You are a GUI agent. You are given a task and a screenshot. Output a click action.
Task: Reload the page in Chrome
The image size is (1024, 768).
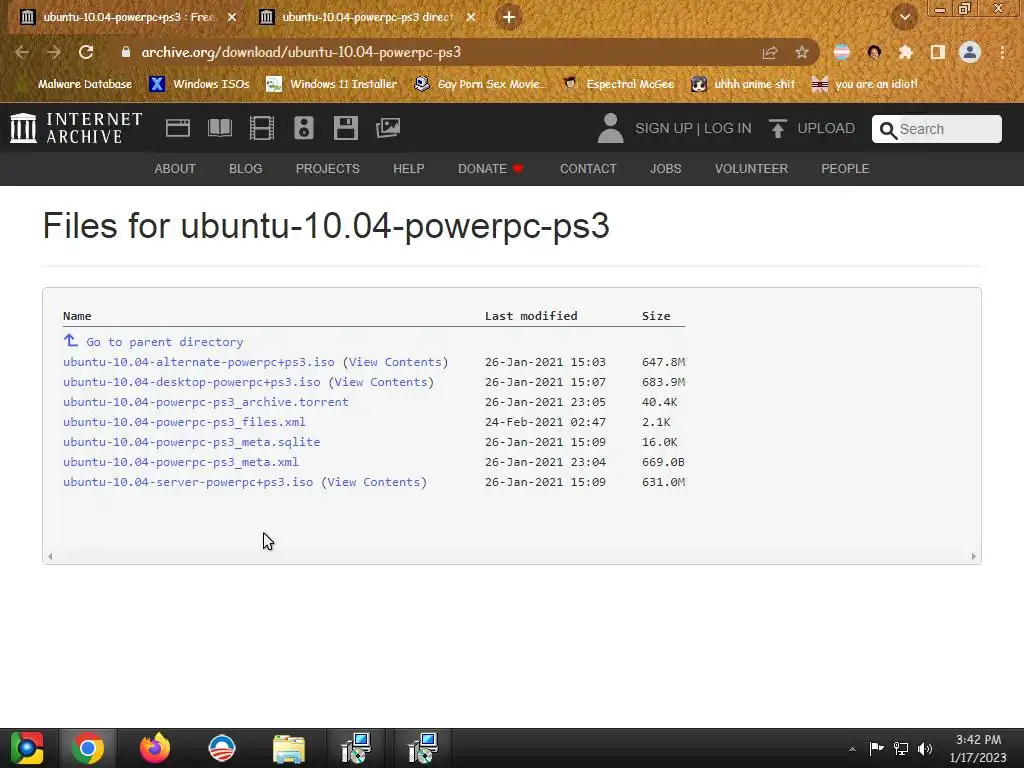[86, 52]
